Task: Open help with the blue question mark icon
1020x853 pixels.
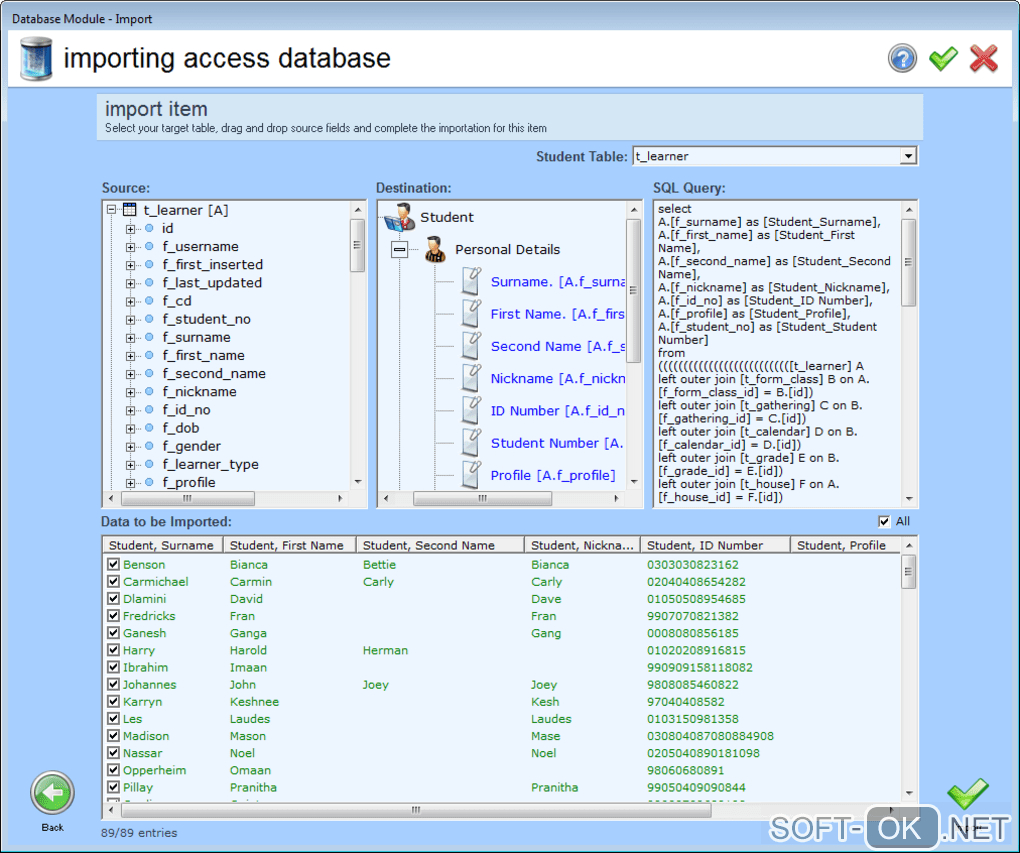Action: (x=902, y=59)
